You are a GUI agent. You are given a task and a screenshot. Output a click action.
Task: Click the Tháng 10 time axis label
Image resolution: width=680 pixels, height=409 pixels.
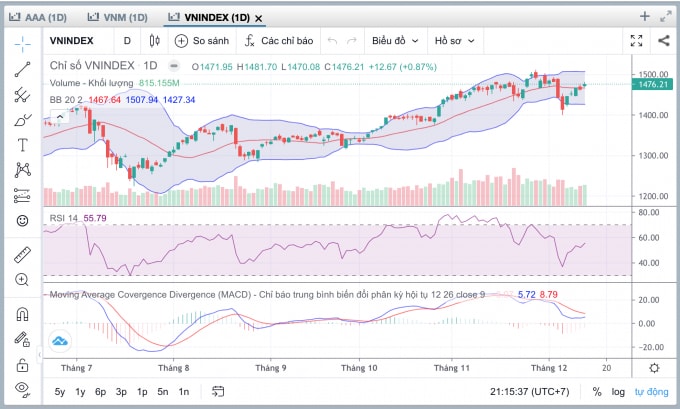point(359,368)
